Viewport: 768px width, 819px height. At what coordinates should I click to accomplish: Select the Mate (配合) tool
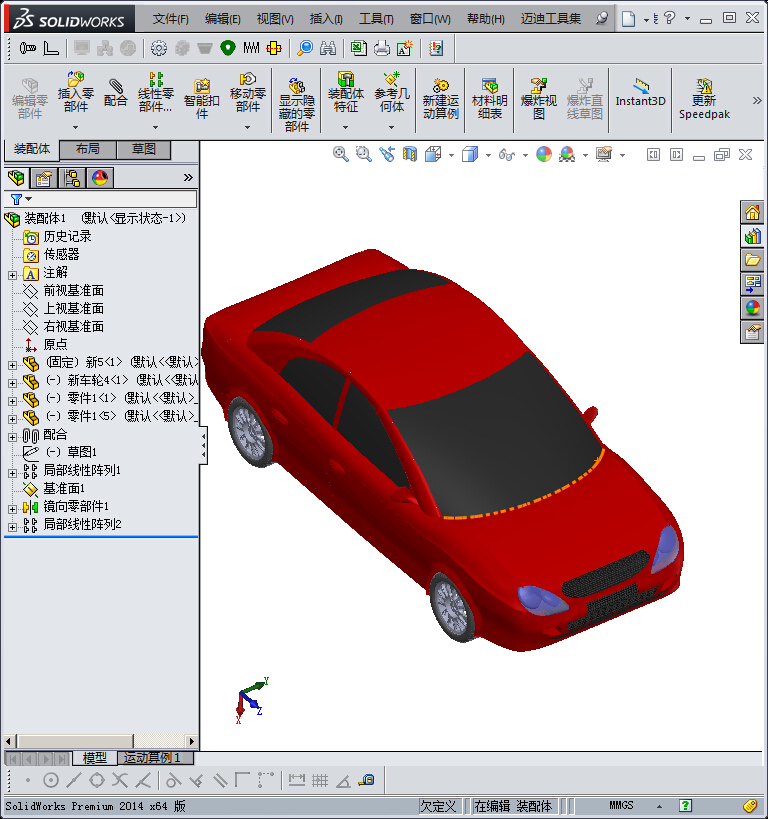point(115,92)
